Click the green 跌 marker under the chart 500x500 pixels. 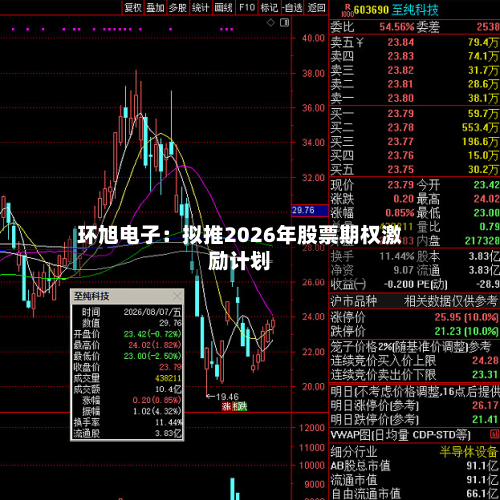tap(243, 406)
